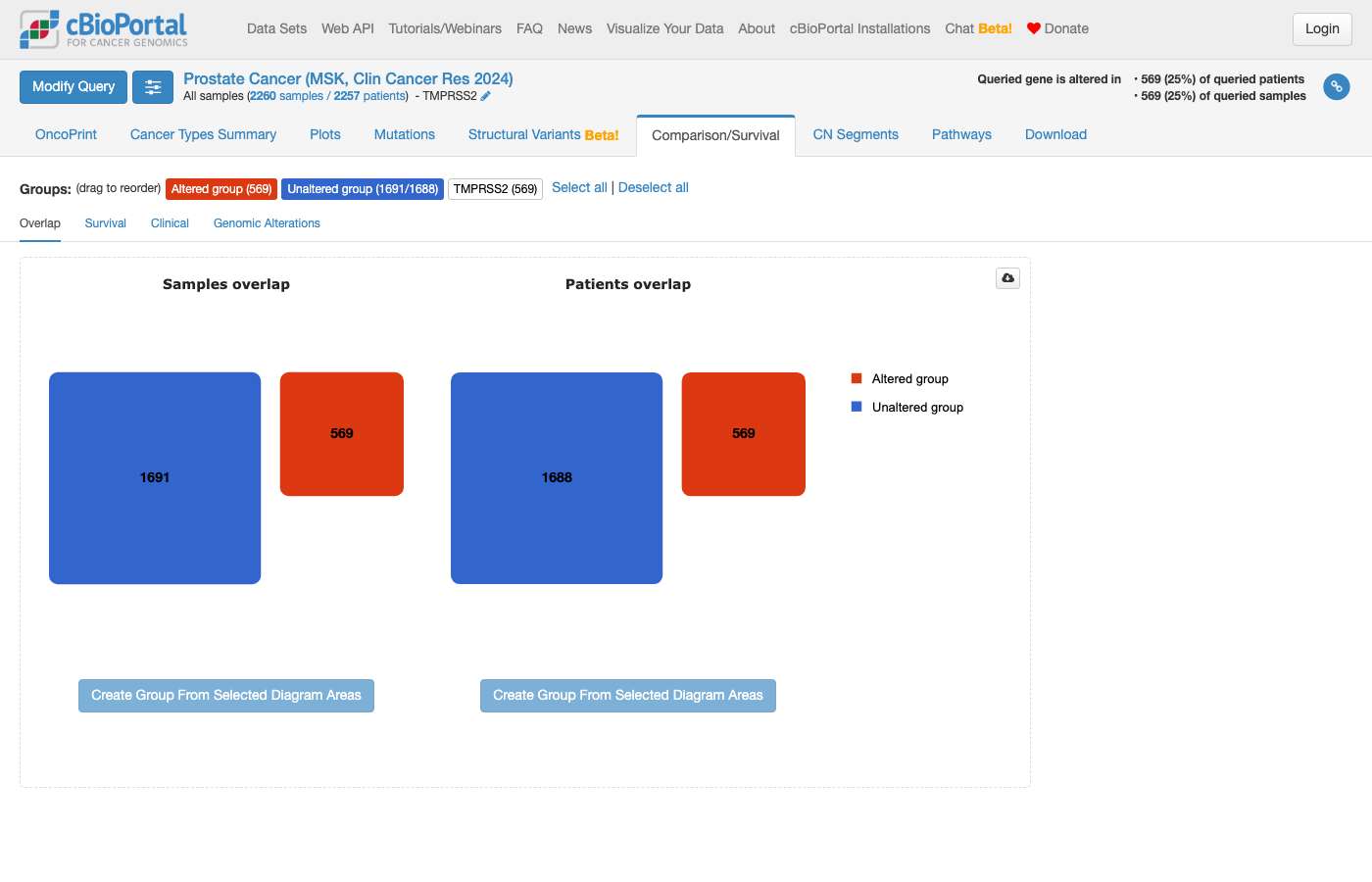The width and height of the screenshot is (1372, 882).
Task: Click the 2260 samples link
Action: click(x=286, y=96)
